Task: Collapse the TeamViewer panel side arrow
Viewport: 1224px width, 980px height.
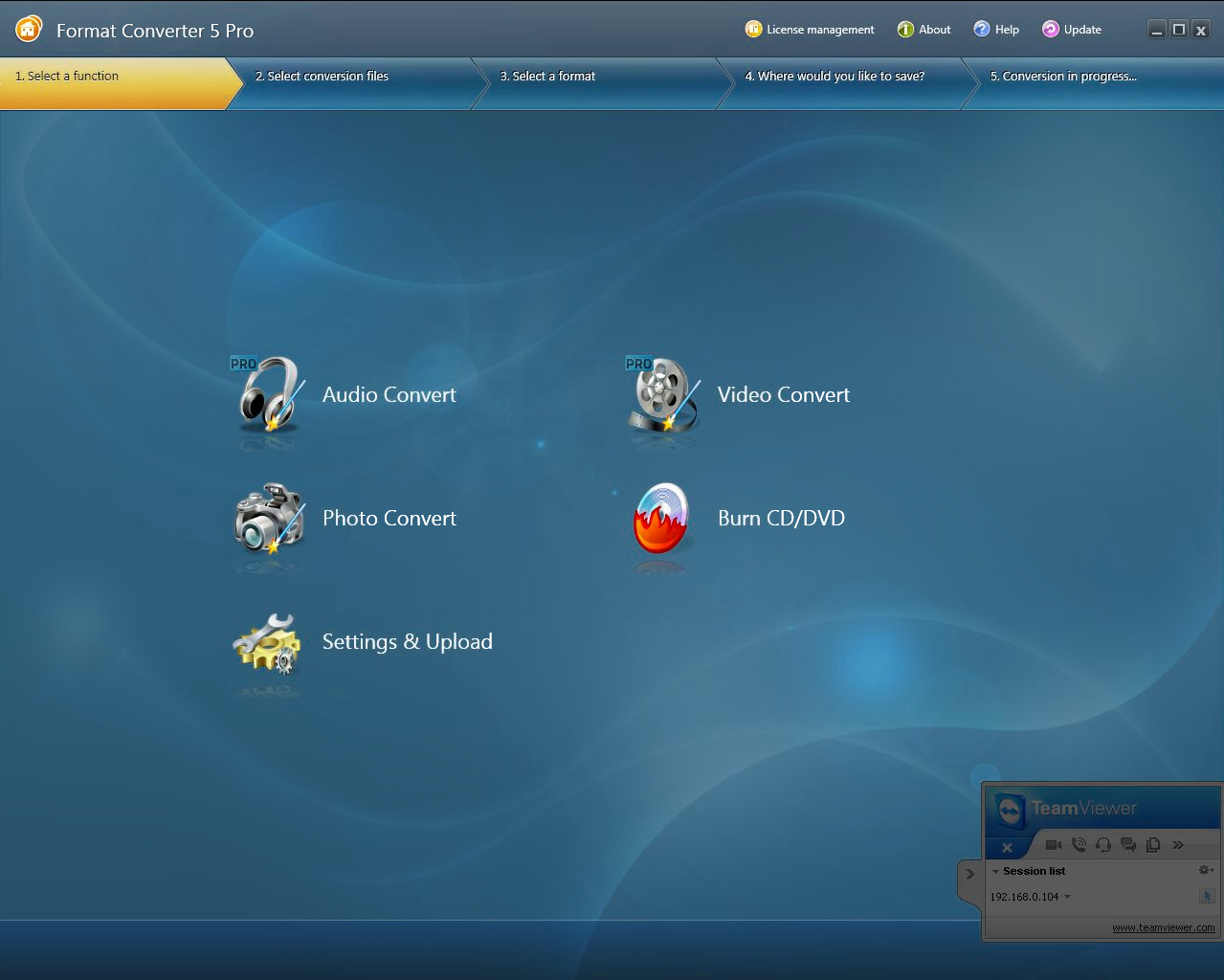Action: point(969,874)
